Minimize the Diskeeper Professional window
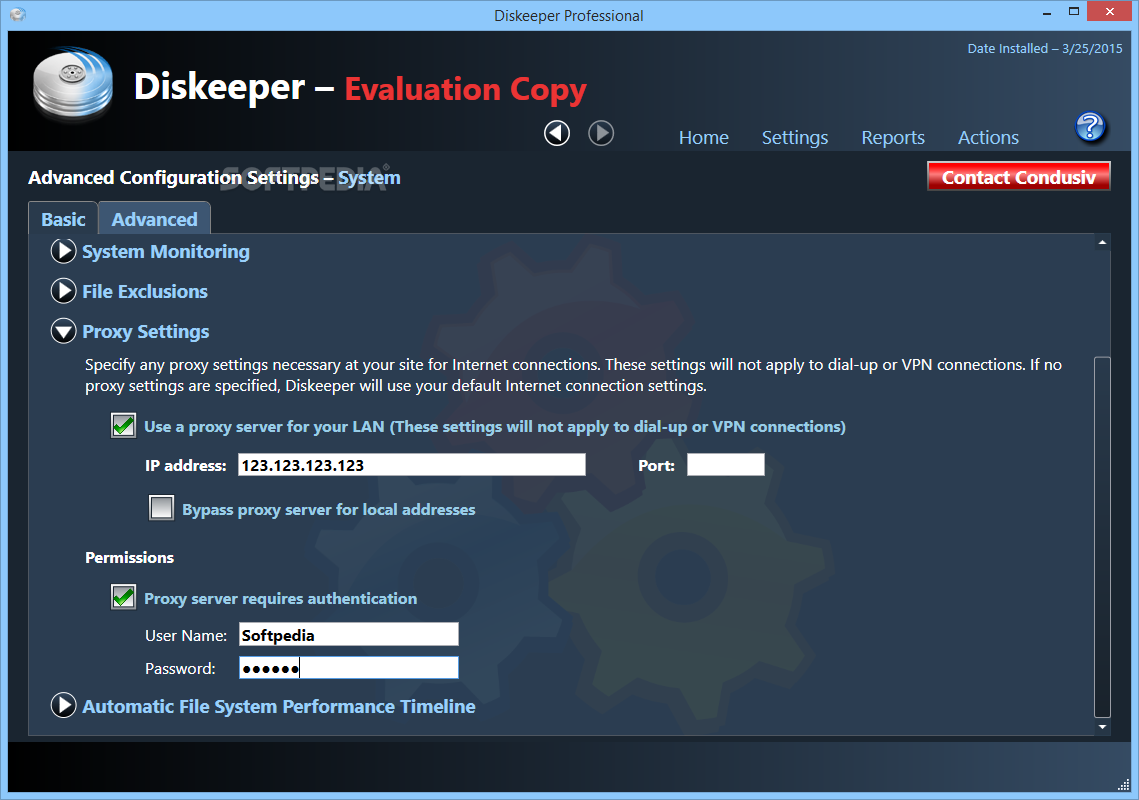The height and width of the screenshot is (800, 1139). (x=1047, y=13)
